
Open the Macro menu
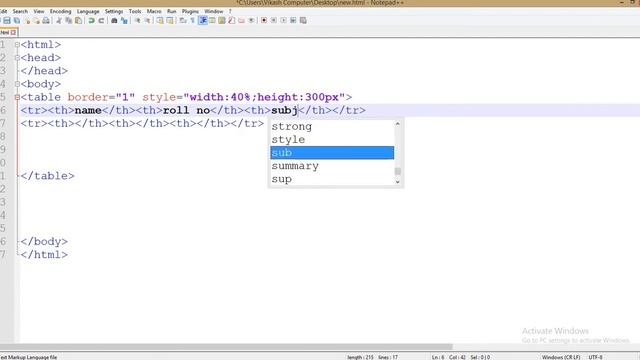coord(154,11)
